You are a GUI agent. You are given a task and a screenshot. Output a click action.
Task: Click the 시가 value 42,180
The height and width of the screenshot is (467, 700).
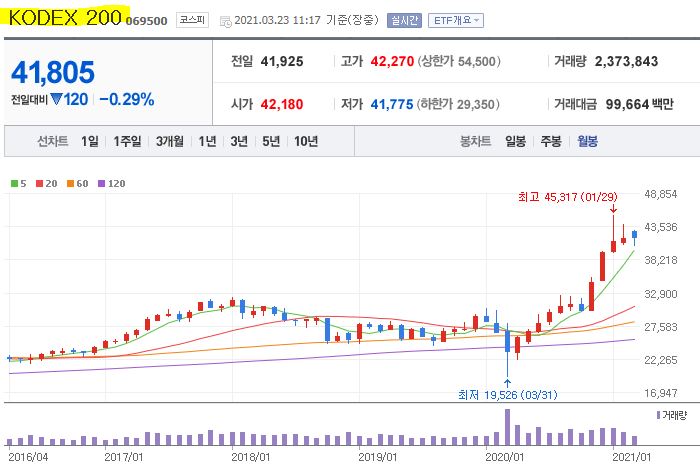coord(282,104)
